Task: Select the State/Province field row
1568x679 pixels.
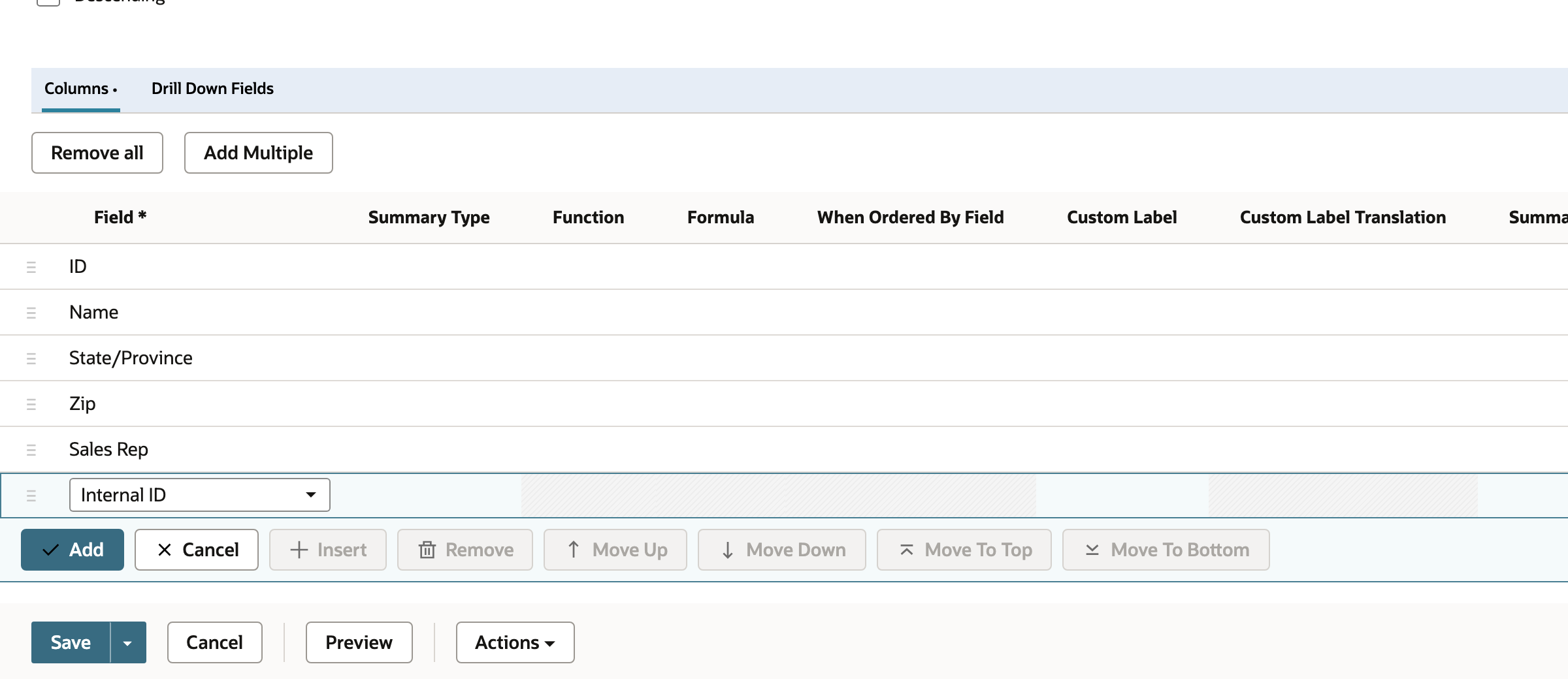Action: 784,358
